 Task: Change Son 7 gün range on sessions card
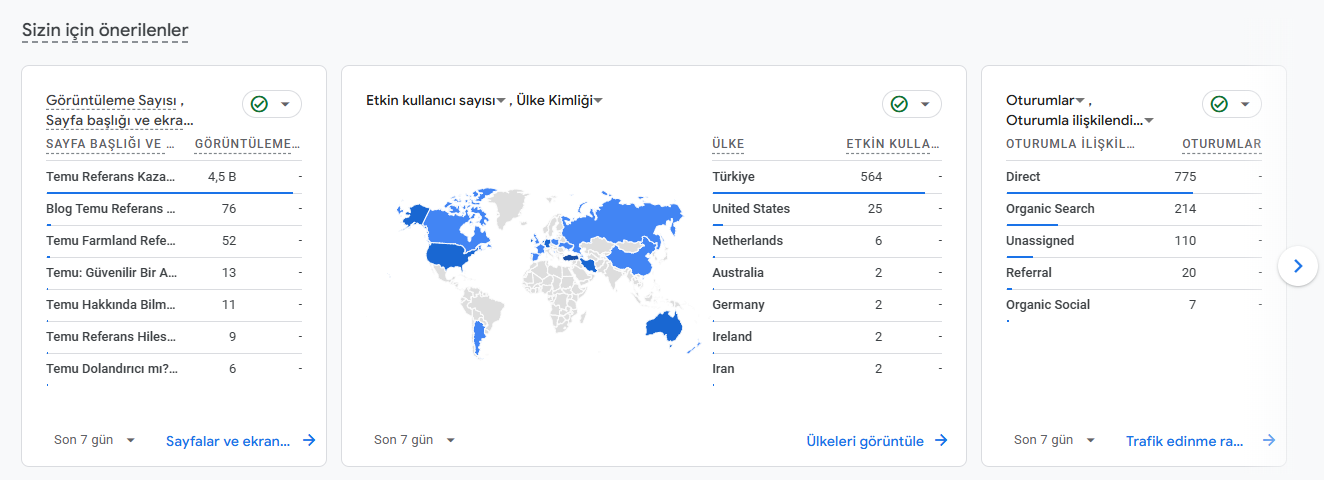pos(1055,440)
